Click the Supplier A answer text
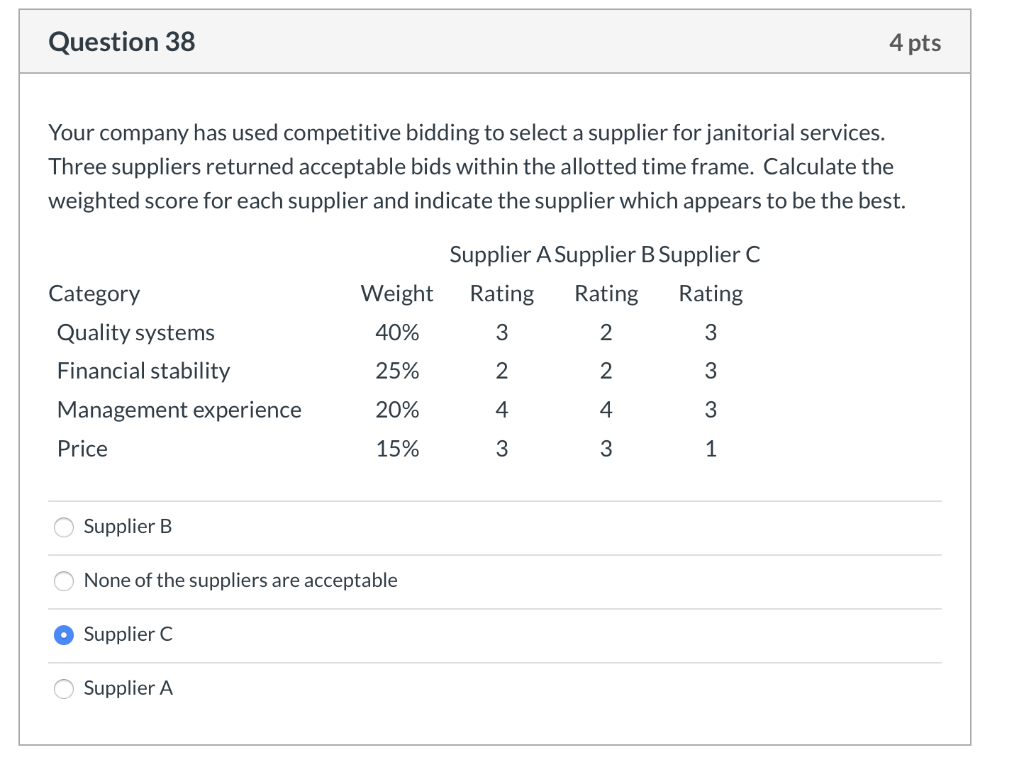Screen dimensions: 1024x784 (127, 688)
